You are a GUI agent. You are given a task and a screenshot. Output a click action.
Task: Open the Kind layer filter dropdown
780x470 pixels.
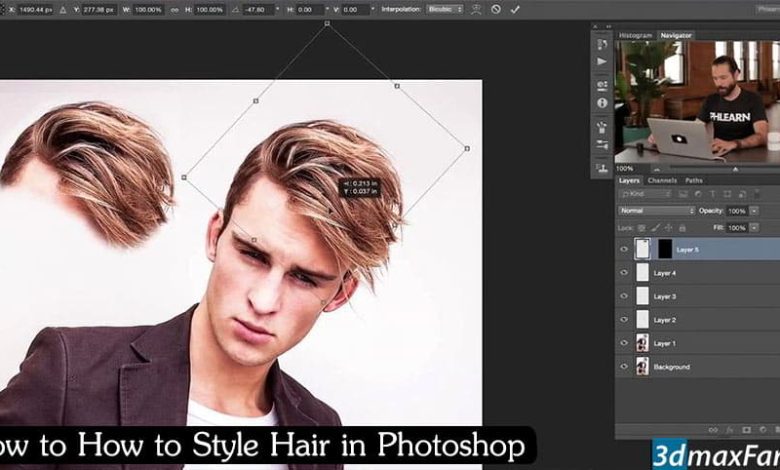click(646, 194)
